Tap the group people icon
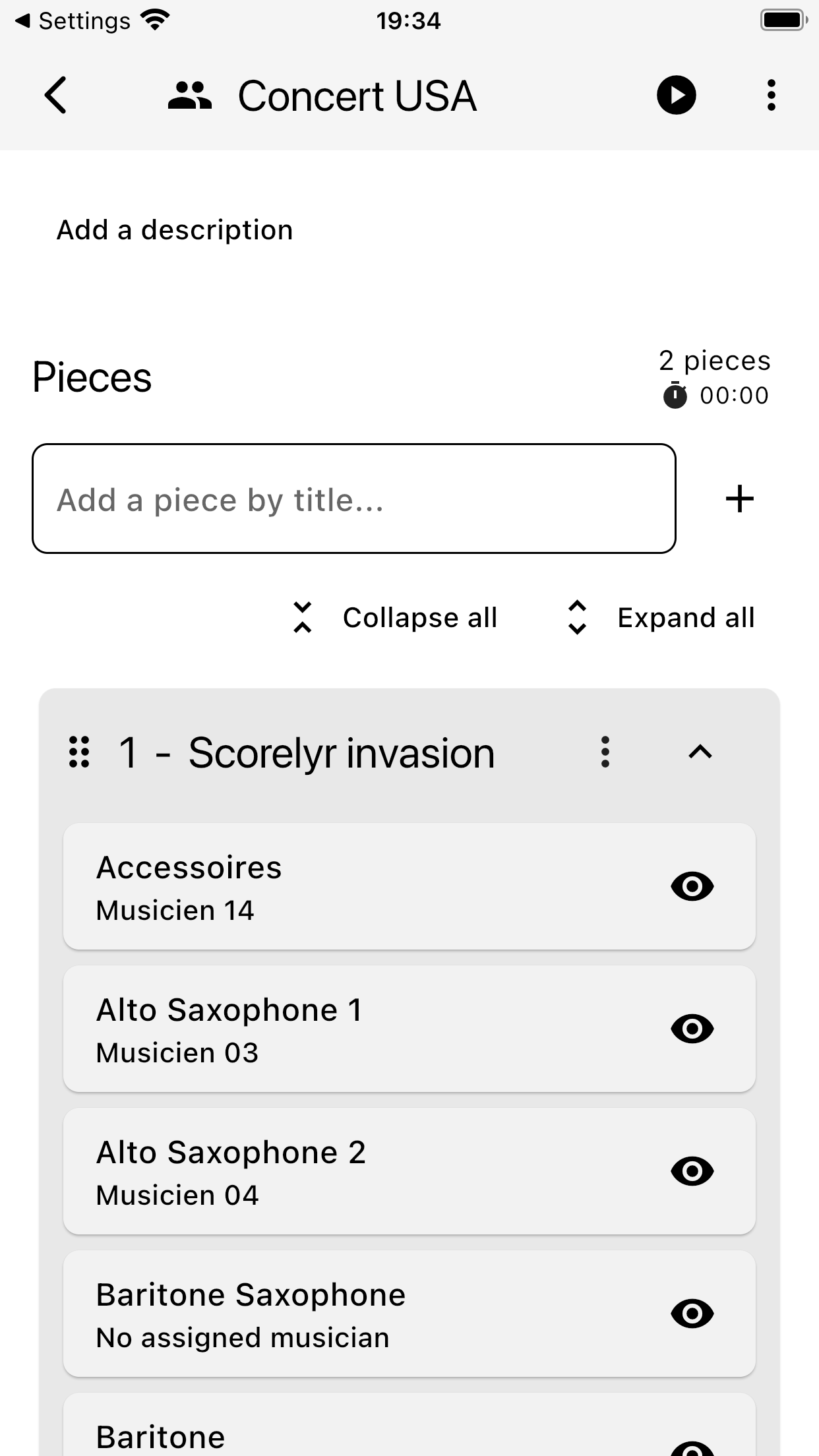Image resolution: width=819 pixels, height=1456 pixels. click(190, 96)
